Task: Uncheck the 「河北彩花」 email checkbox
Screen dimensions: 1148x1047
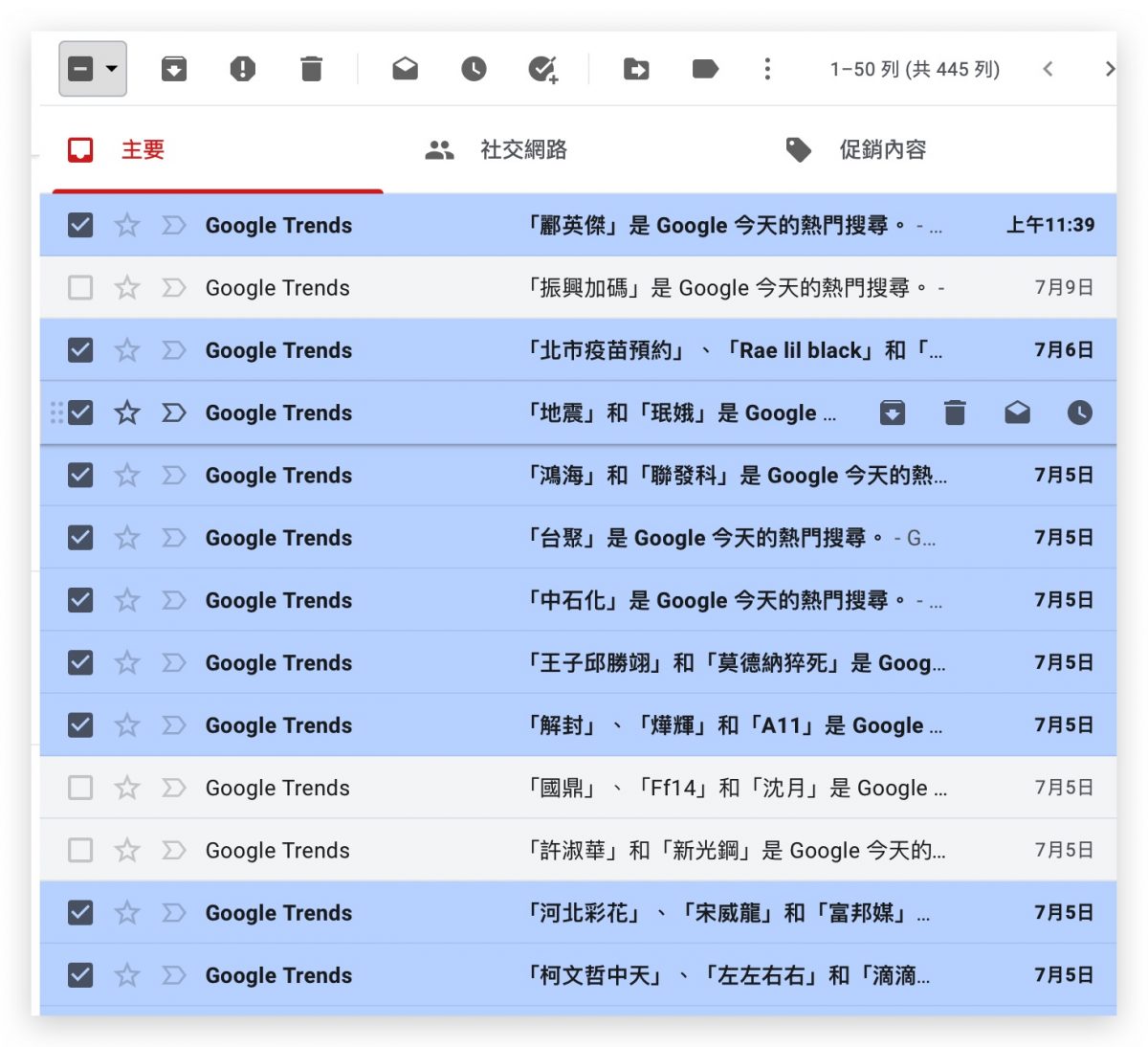Action: [80, 912]
